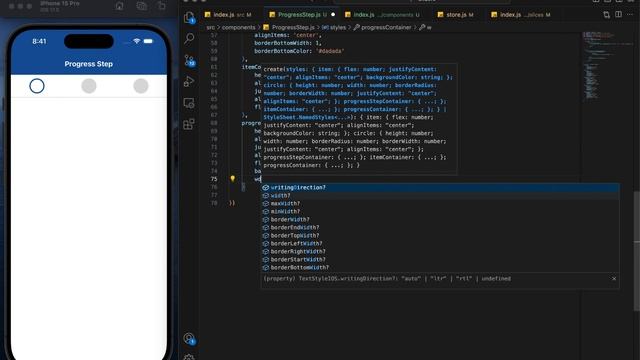Screen dimensions: 640x360
Task: Click the unsaved dot on ProgressStep.js tab
Action: click(333, 15)
